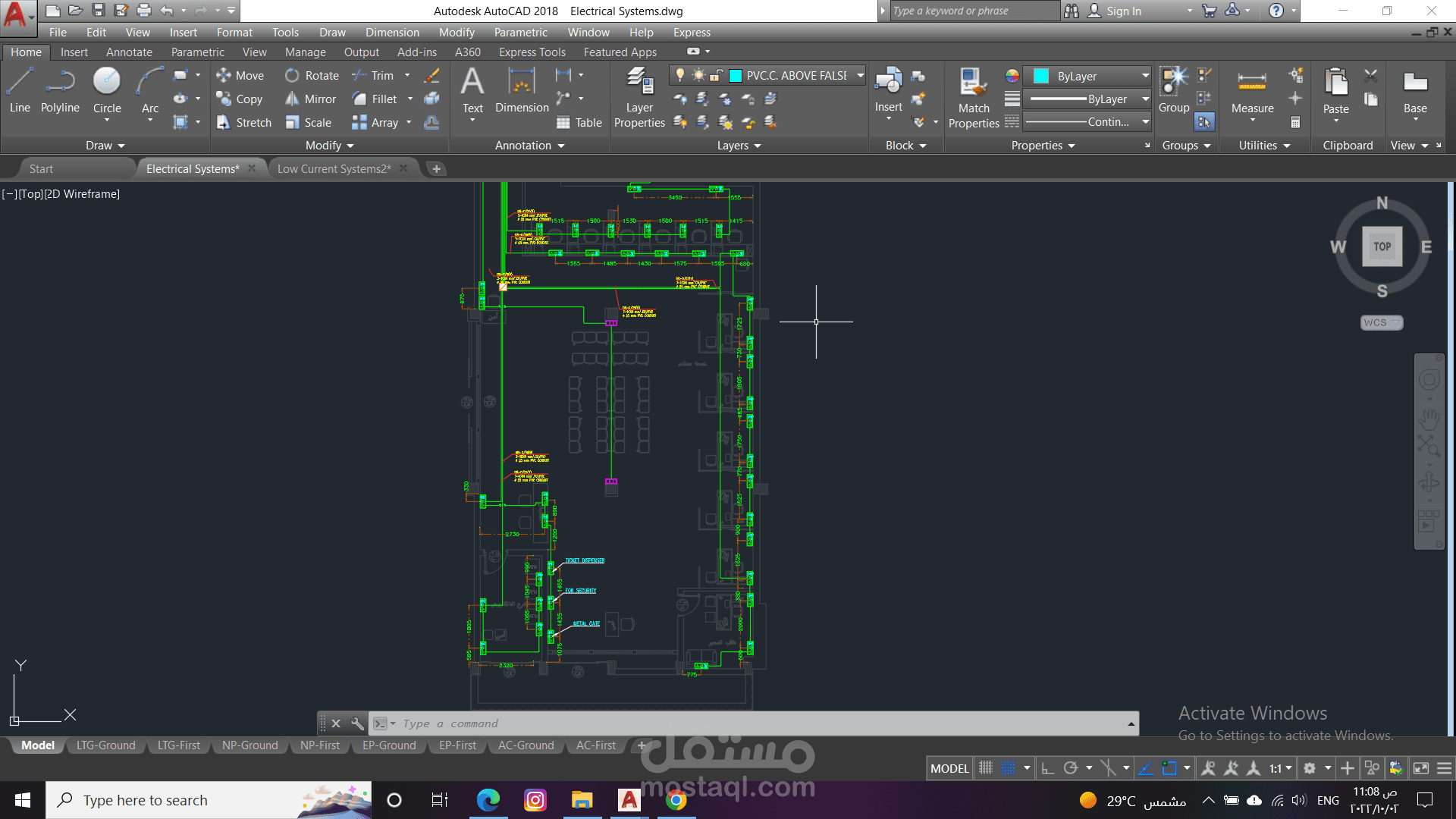Open the Parametric menu

(x=520, y=33)
